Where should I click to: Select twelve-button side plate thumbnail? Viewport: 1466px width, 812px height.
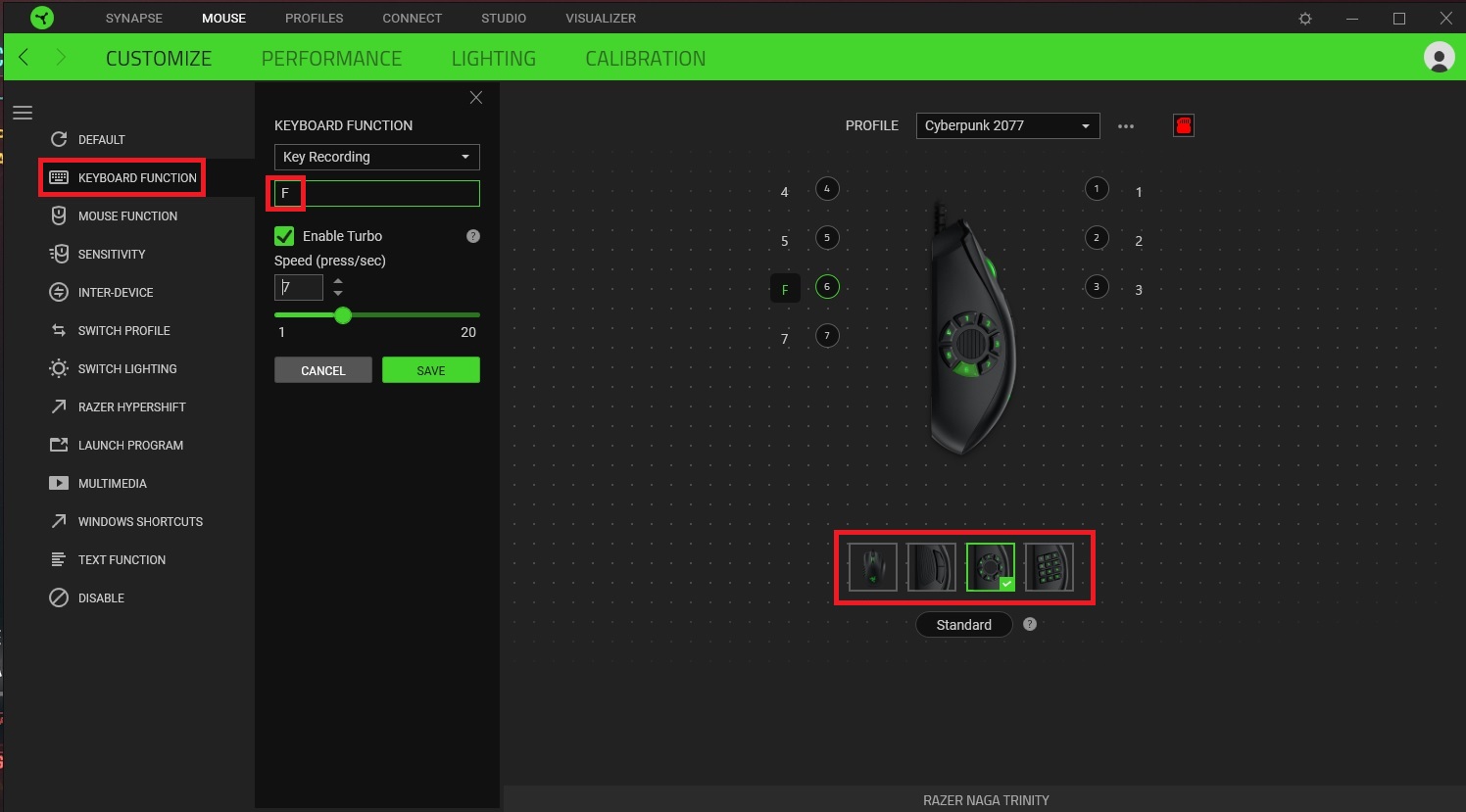pos(1050,567)
